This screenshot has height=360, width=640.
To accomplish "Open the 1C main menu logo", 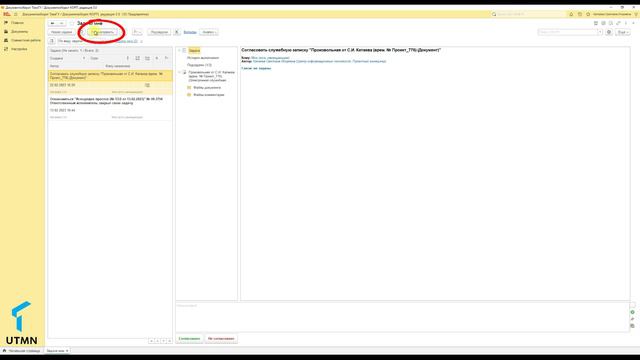I will [7, 14].
